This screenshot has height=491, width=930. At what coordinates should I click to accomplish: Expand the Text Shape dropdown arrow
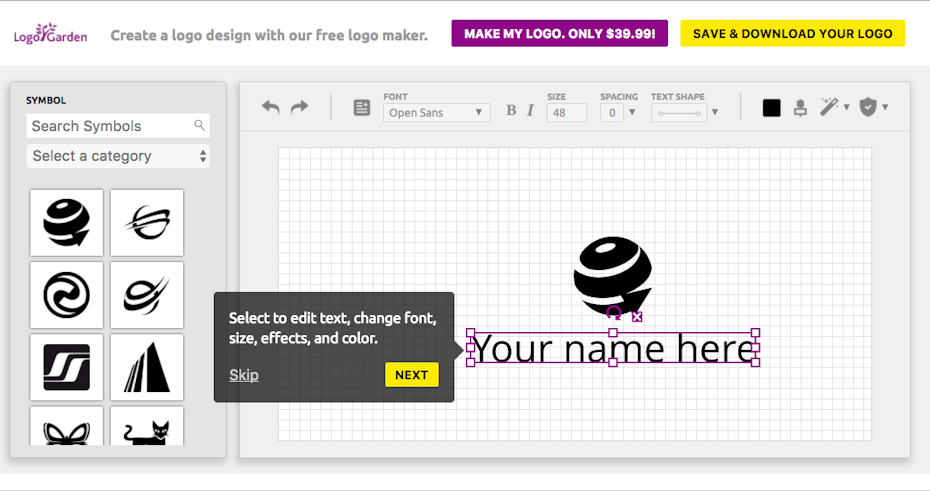pyautogui.click(x=715, y=113)
